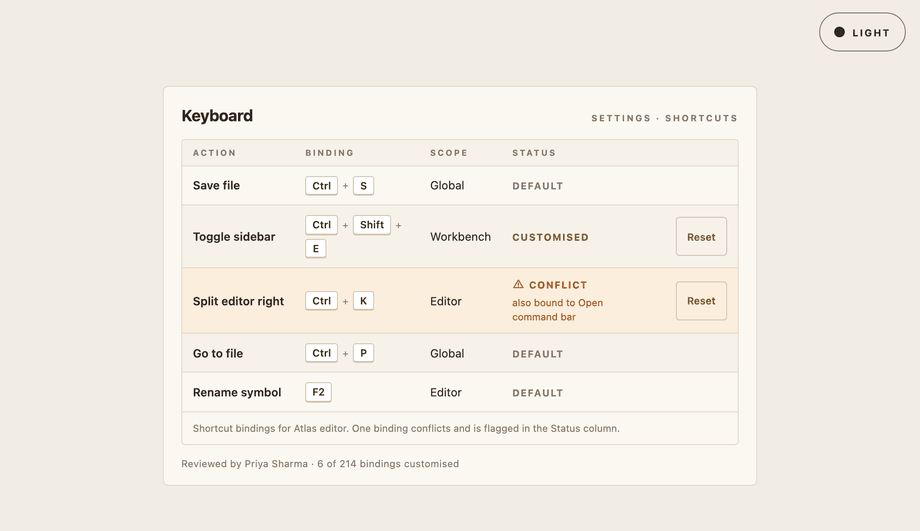The image size is (920, 531).
Task: Select the Rename symbol action
Action: (x=237, y=393)
